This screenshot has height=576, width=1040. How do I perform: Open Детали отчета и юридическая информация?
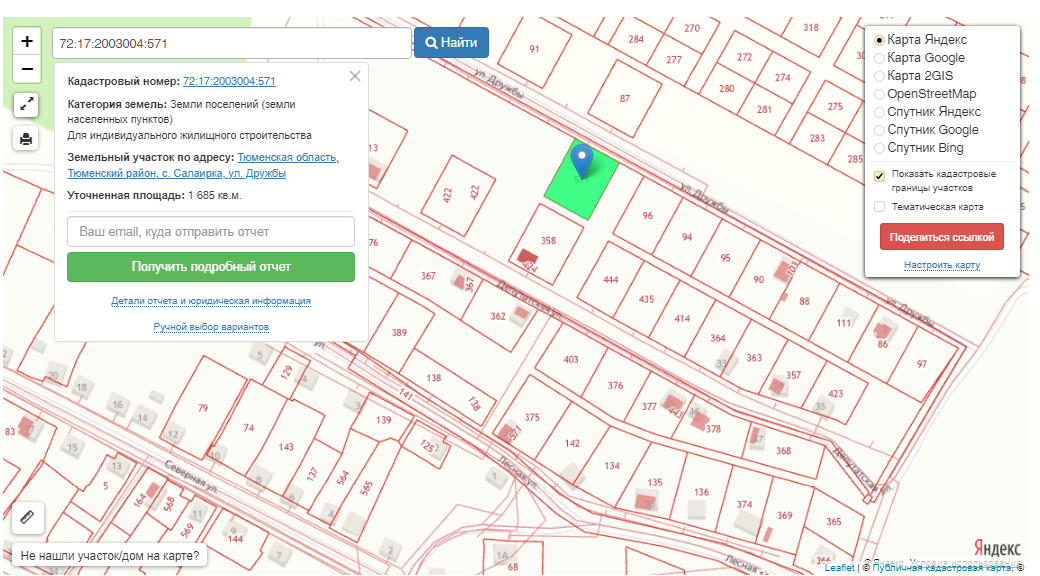click(x=211, y=301)
